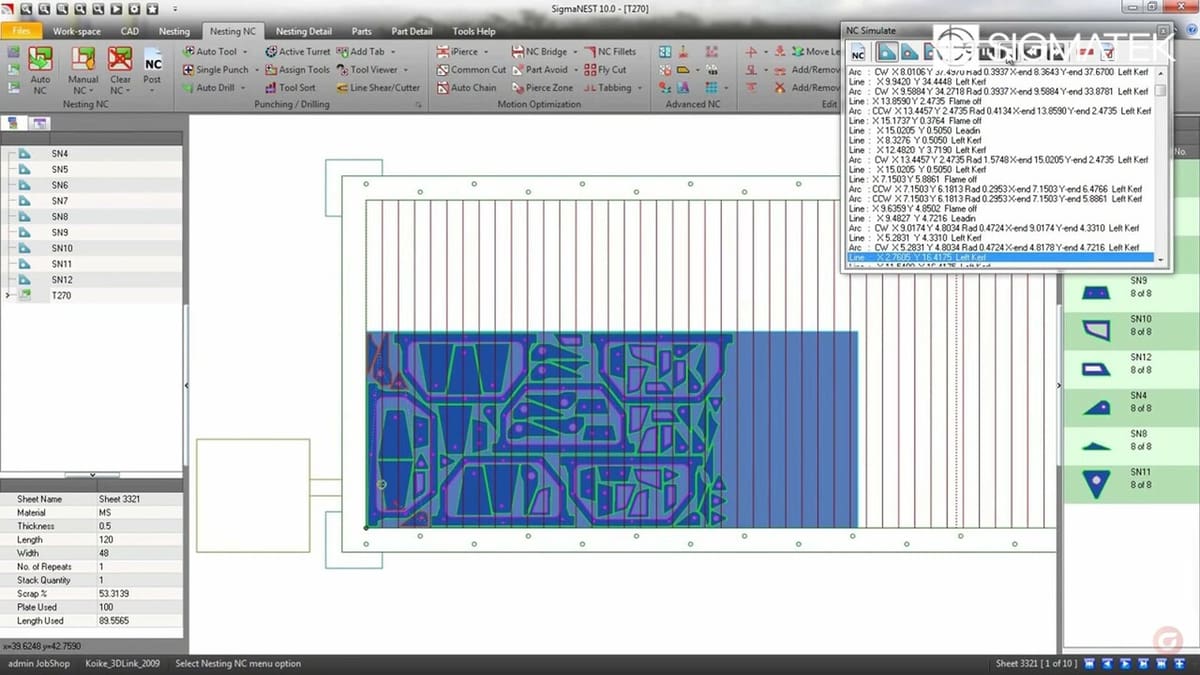
Task: Select SN7 in the parts tree
Action: coord(60,201)
